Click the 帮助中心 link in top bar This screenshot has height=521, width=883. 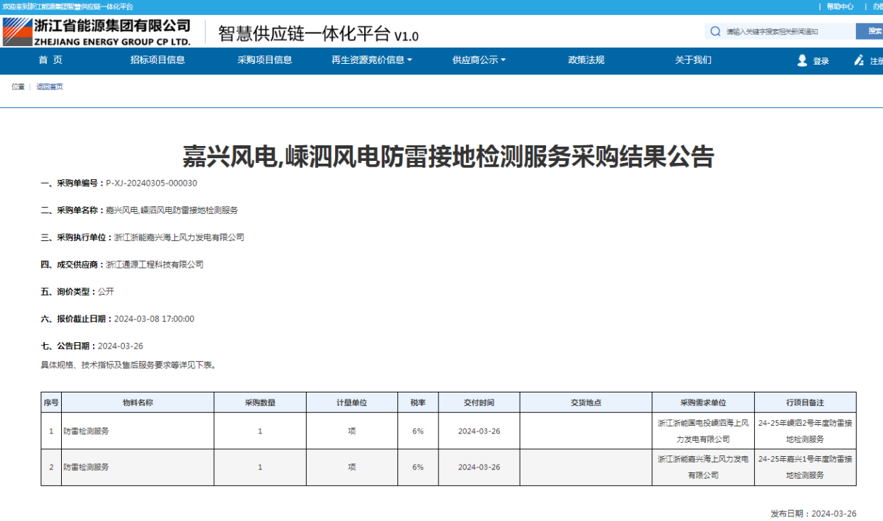[x=839, y=6]
